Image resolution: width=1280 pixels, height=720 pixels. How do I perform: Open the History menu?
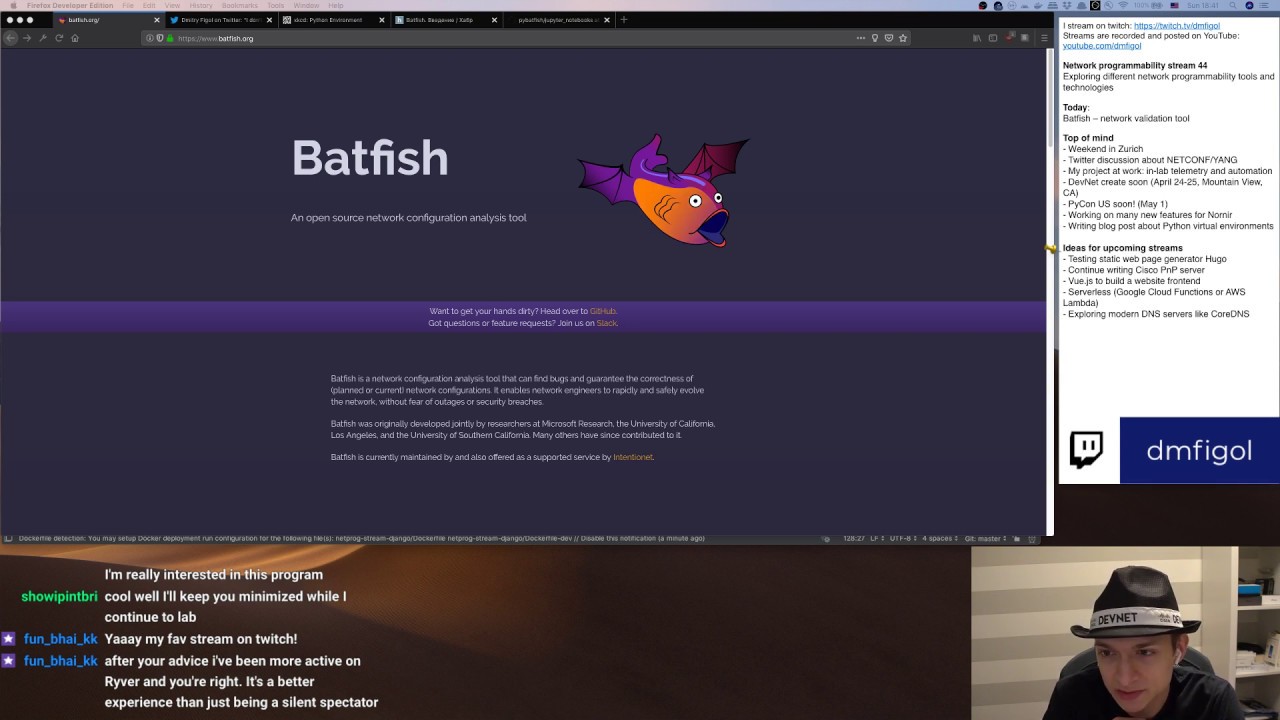[201, 5]
